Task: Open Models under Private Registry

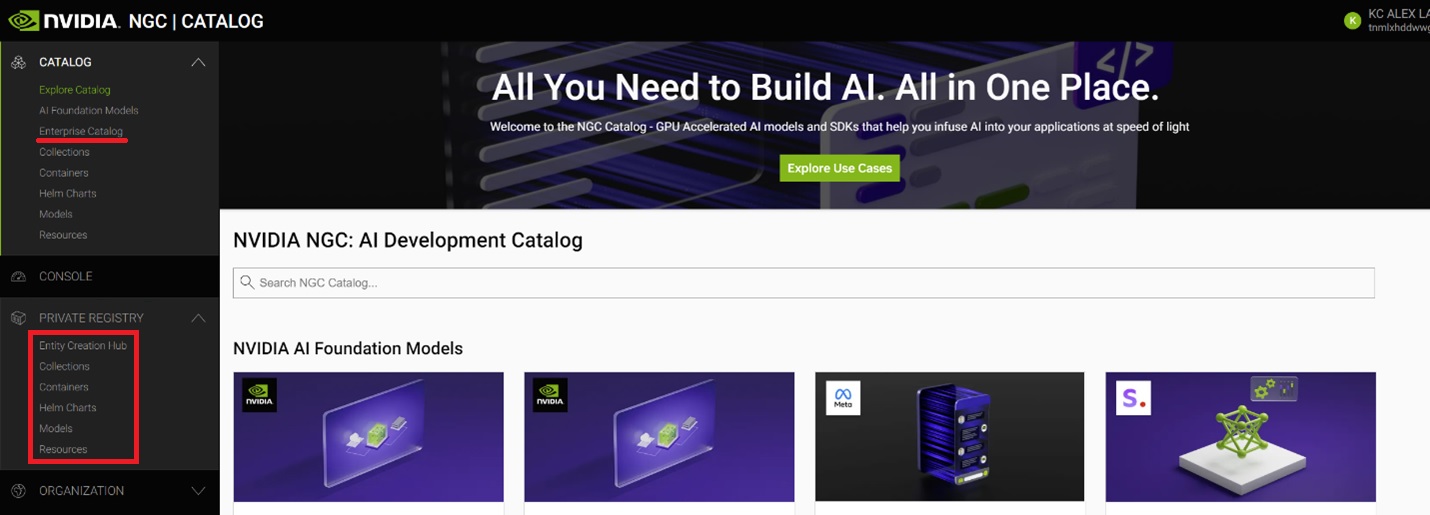Action: click(56, 429)
